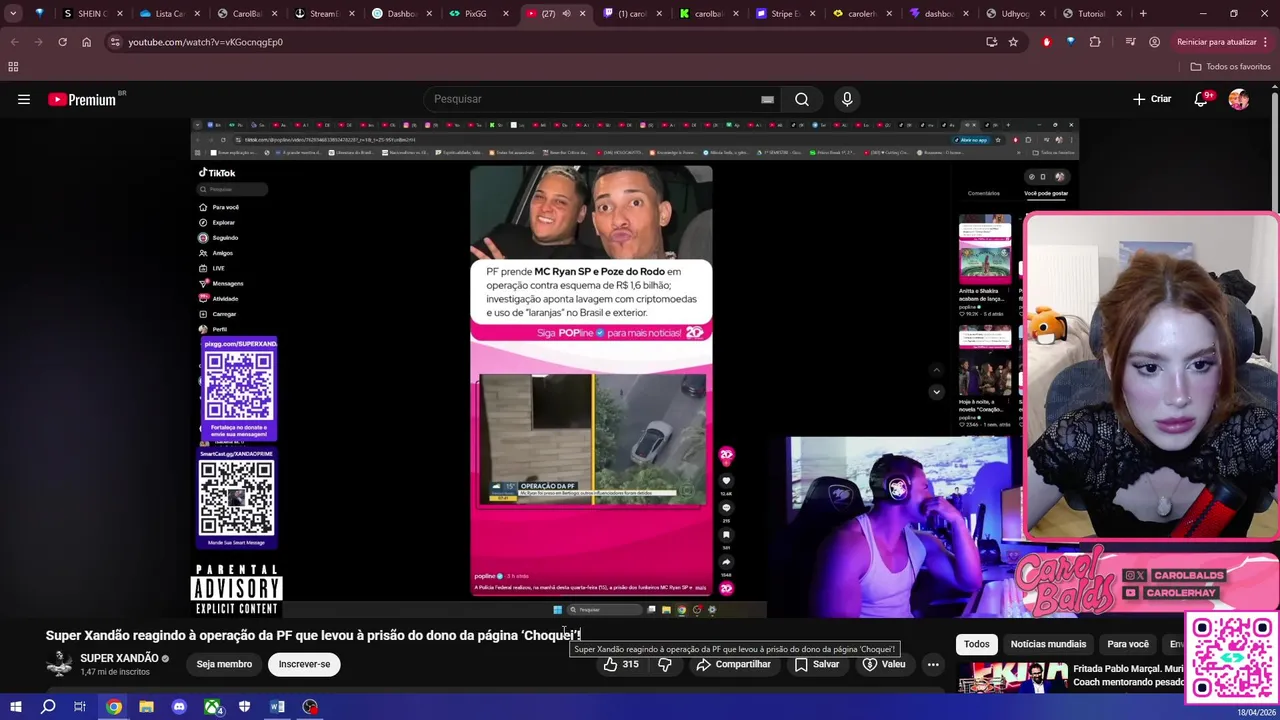This screenshot has height=720, width=1280.
Task: Open the on-screen keyboard icon in search
Action: pos(767,99)
